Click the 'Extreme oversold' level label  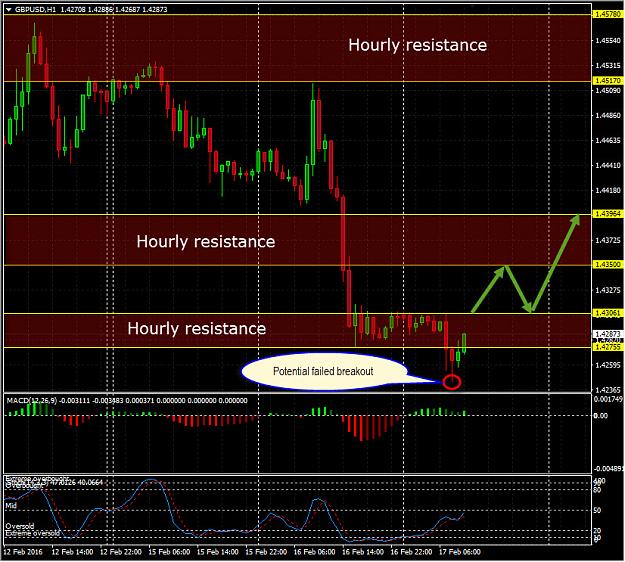click(x=33, y=533)
